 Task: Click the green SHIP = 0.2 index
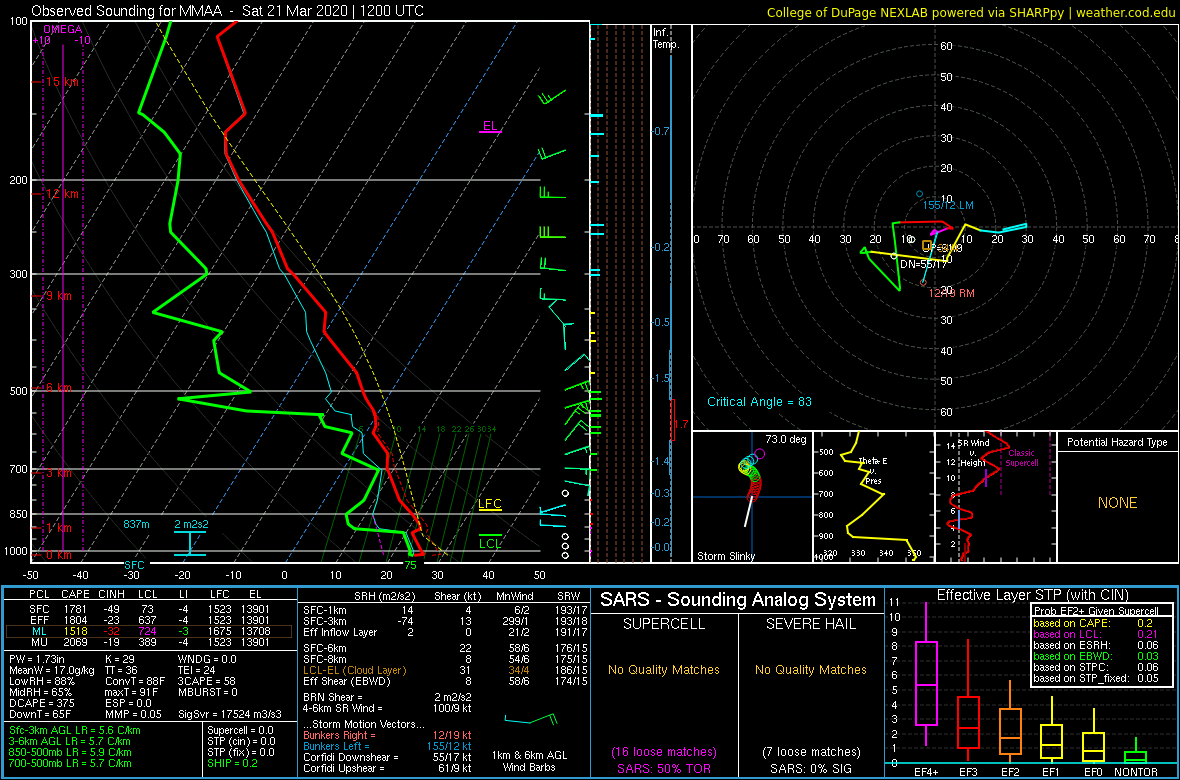(236, 763)
